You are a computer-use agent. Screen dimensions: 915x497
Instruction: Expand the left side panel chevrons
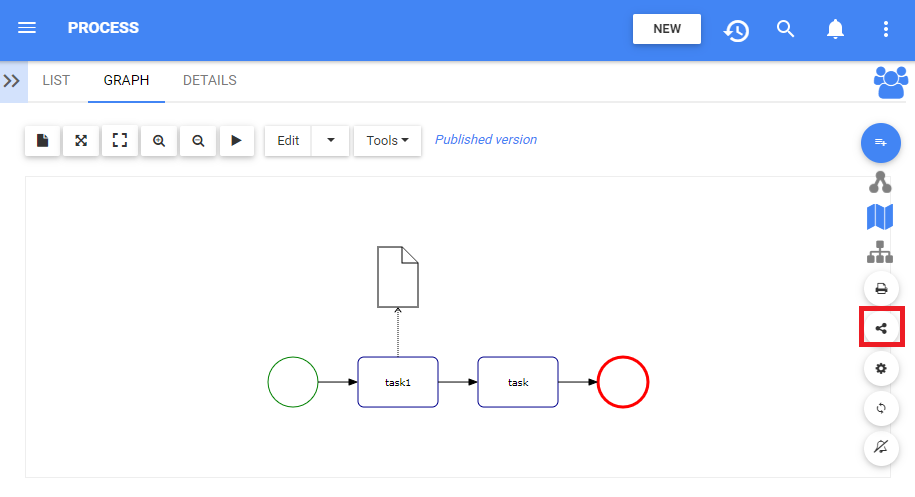[13, 81]
